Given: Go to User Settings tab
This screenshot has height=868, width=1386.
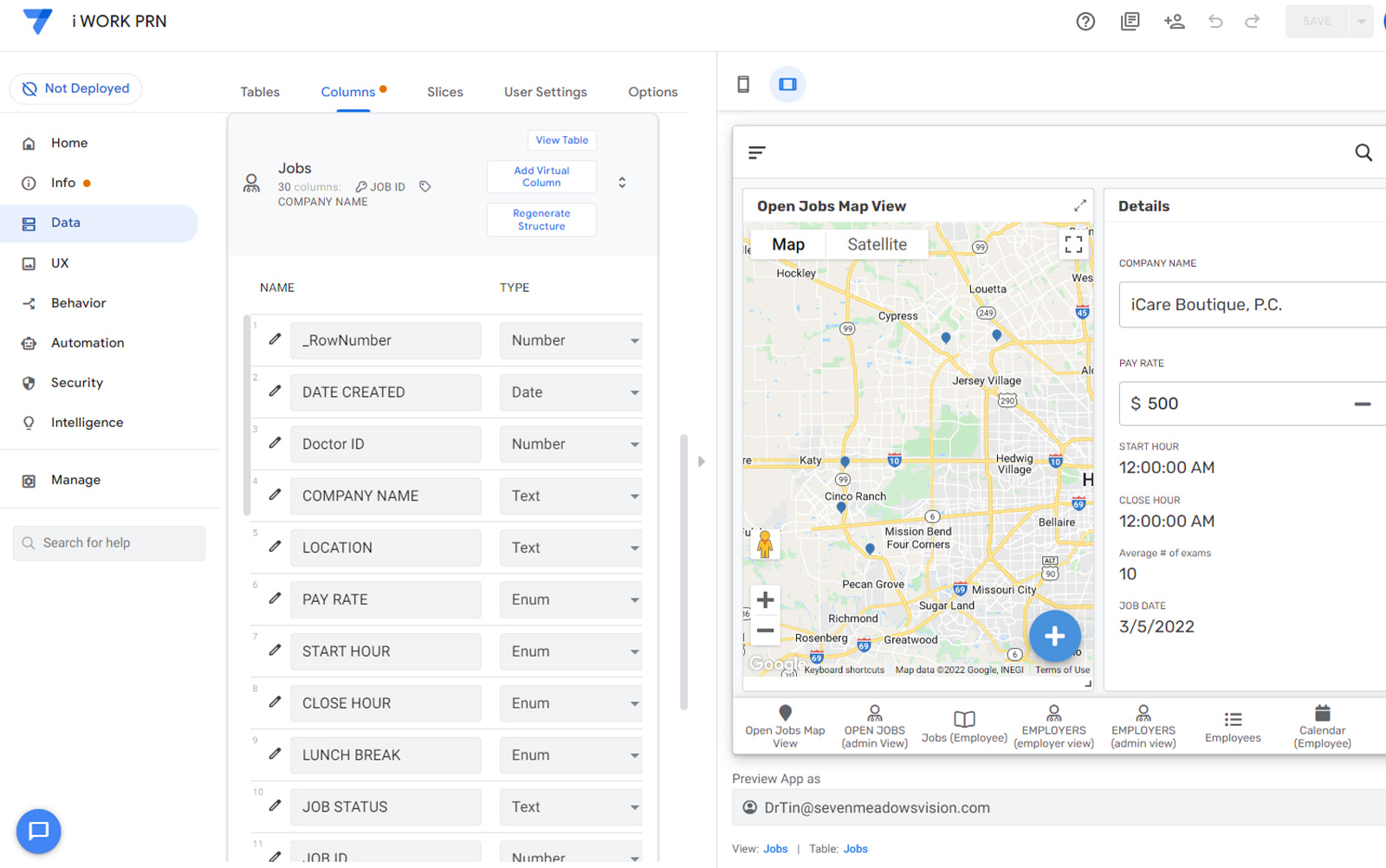Looking at the screenshot, I should pos(546,92).
